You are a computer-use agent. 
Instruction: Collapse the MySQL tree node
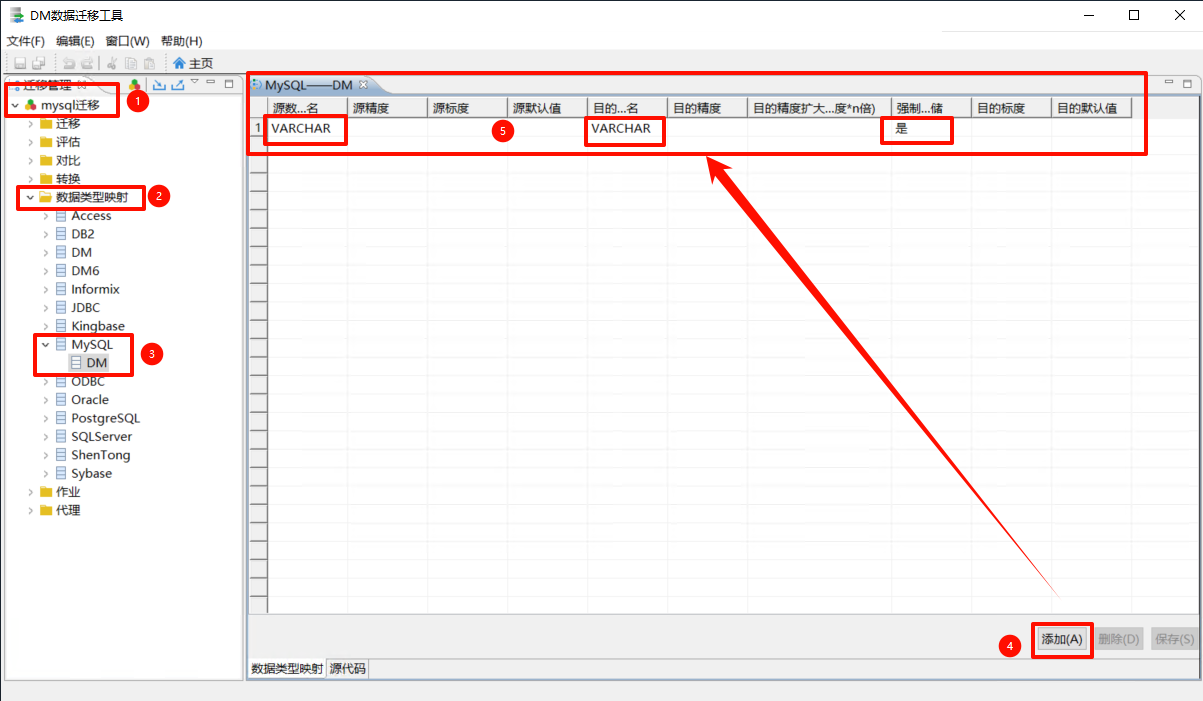[x=46, y=345]
